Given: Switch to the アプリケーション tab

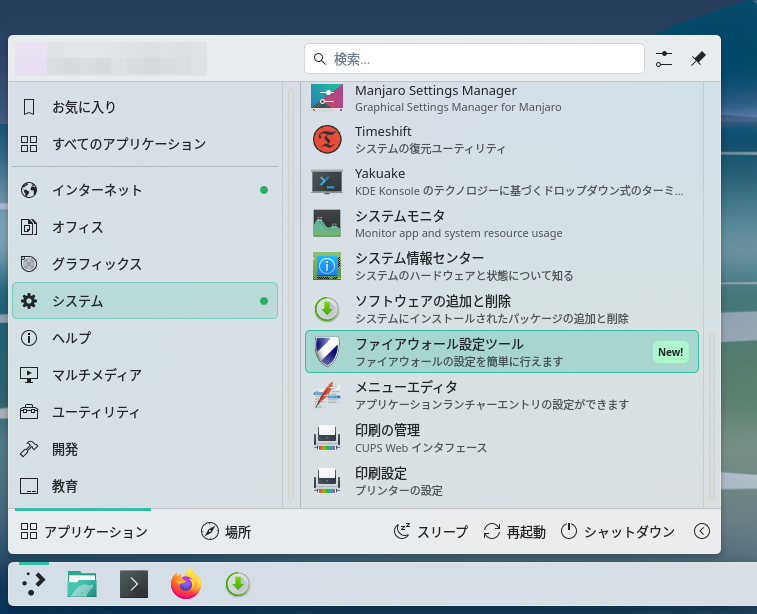Looking at the screenshot, I should pos(84,532).
